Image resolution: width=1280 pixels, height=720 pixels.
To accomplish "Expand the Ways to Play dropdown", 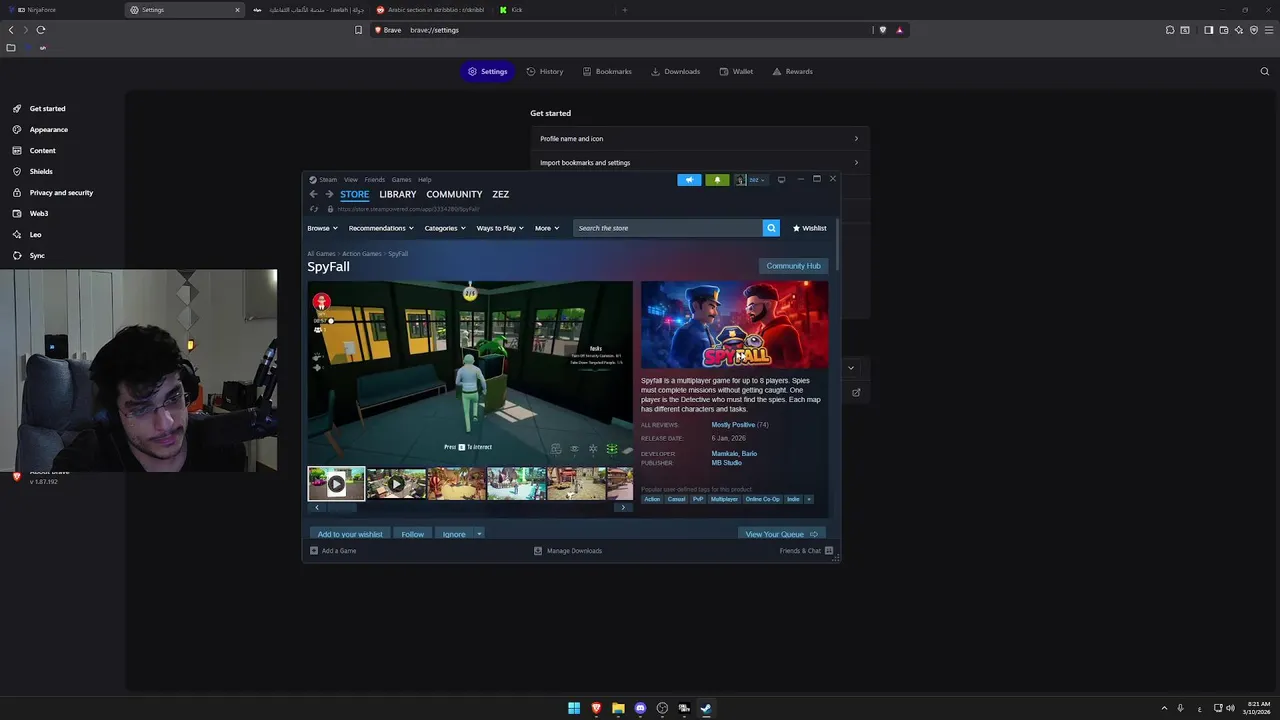I will (x=500, y=228).
